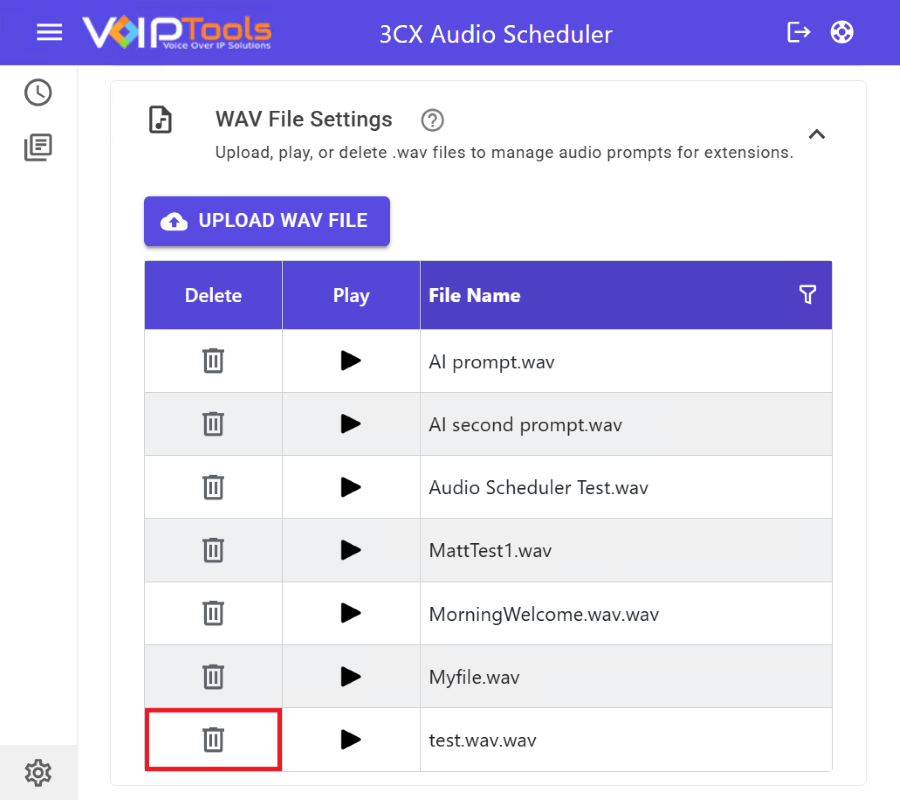Click the logout icon in header

tap(799, 32)
